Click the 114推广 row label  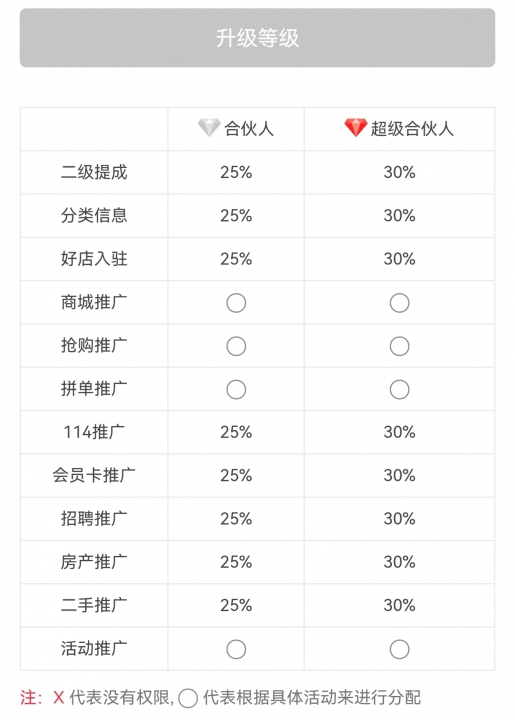(94, 432)
